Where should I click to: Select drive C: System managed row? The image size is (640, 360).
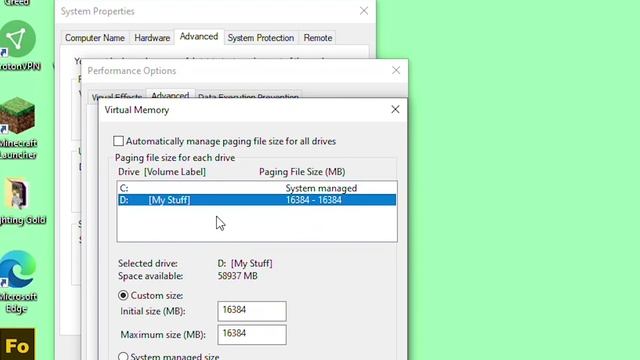click(x=257, y=188)
